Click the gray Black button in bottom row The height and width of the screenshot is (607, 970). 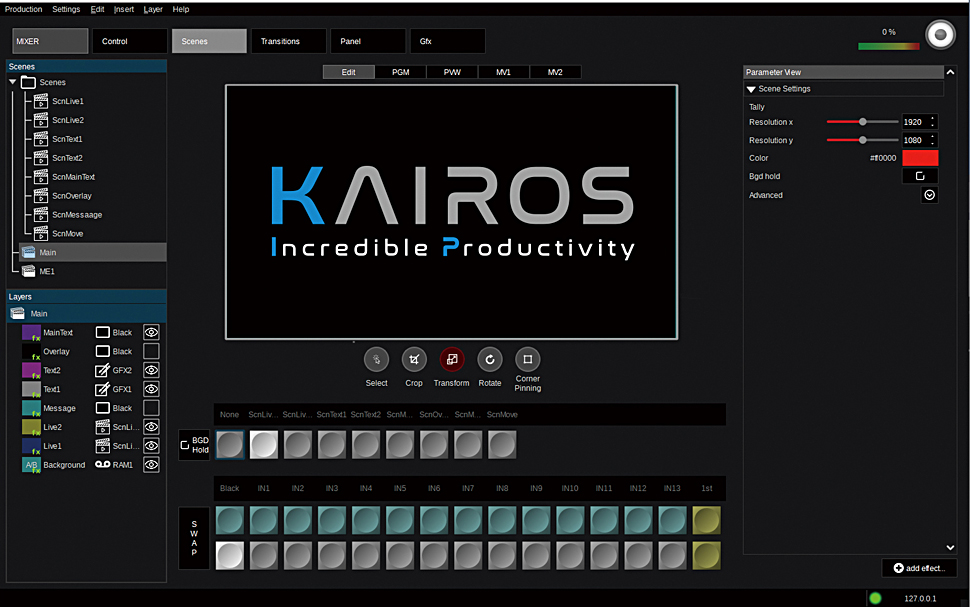tap(230, 555)
